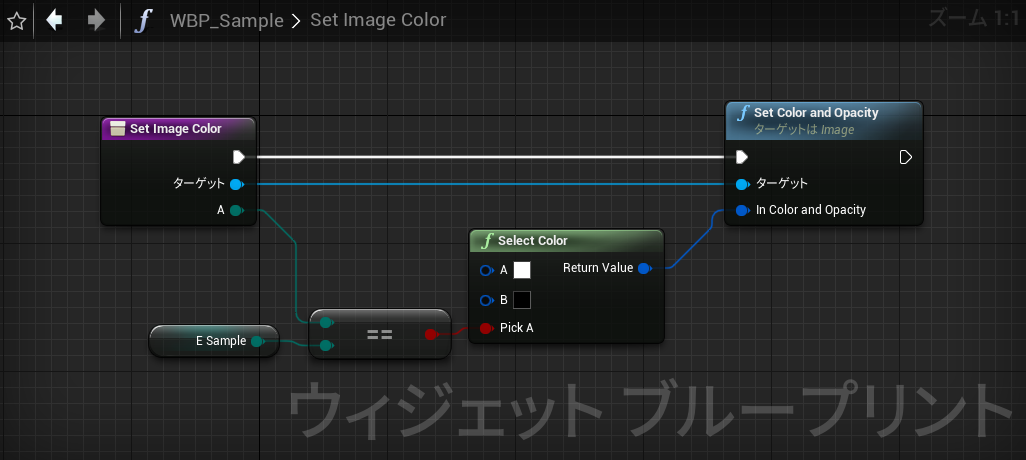Open the white A color swatch
Image resolution: width=1026 pixels, height=460 pixels.
522,270
